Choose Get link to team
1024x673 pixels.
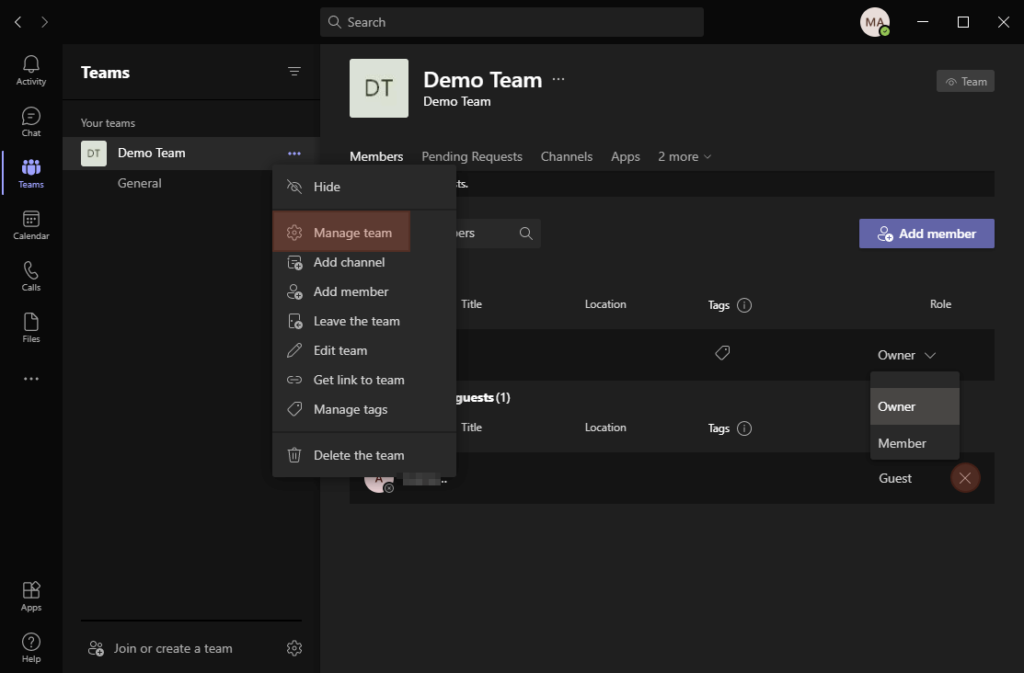click(x=364, y=380)
